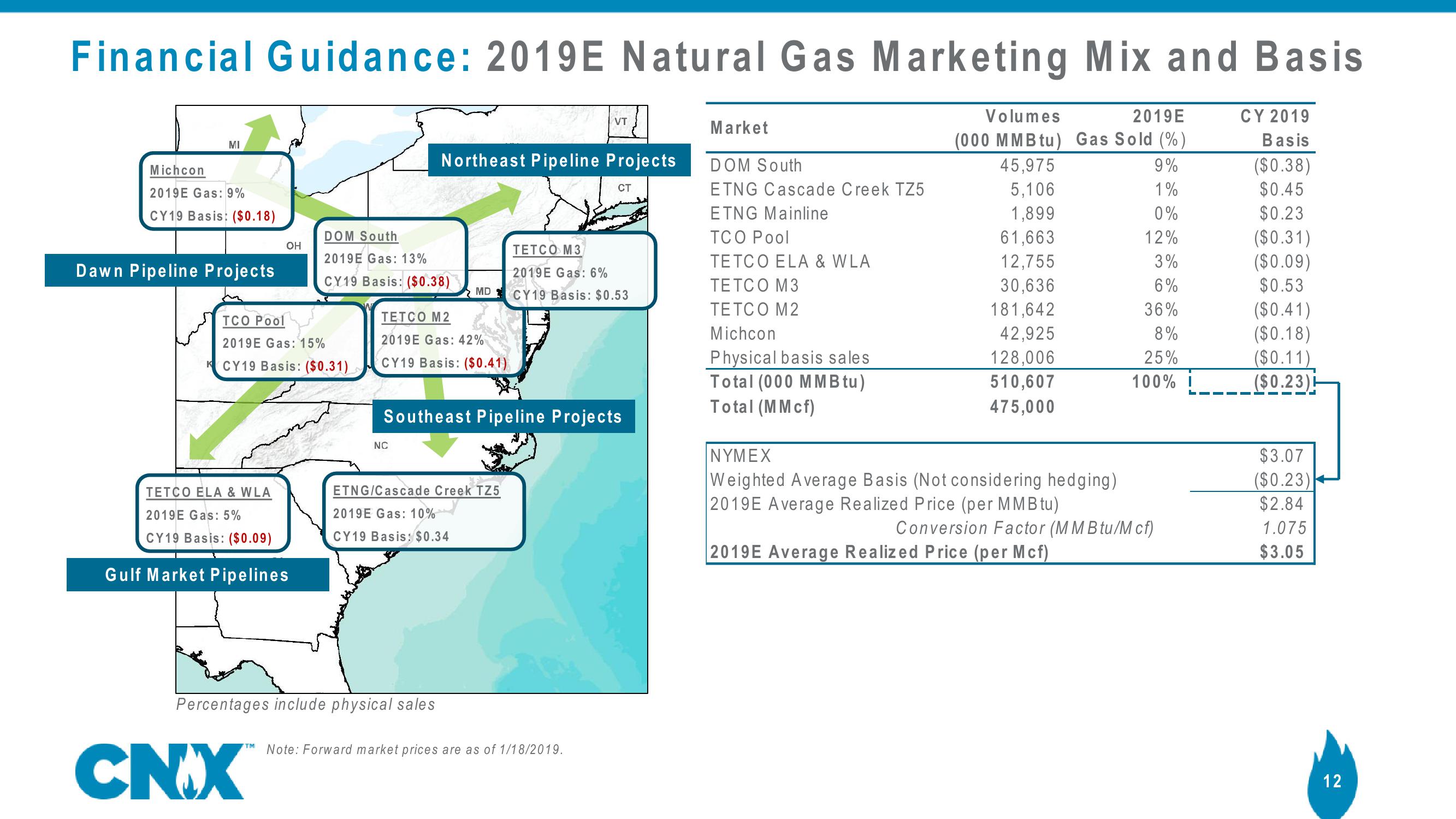Click 'Weighted Average Basis (Not considering hedging)' label

(x=913, y=479)
